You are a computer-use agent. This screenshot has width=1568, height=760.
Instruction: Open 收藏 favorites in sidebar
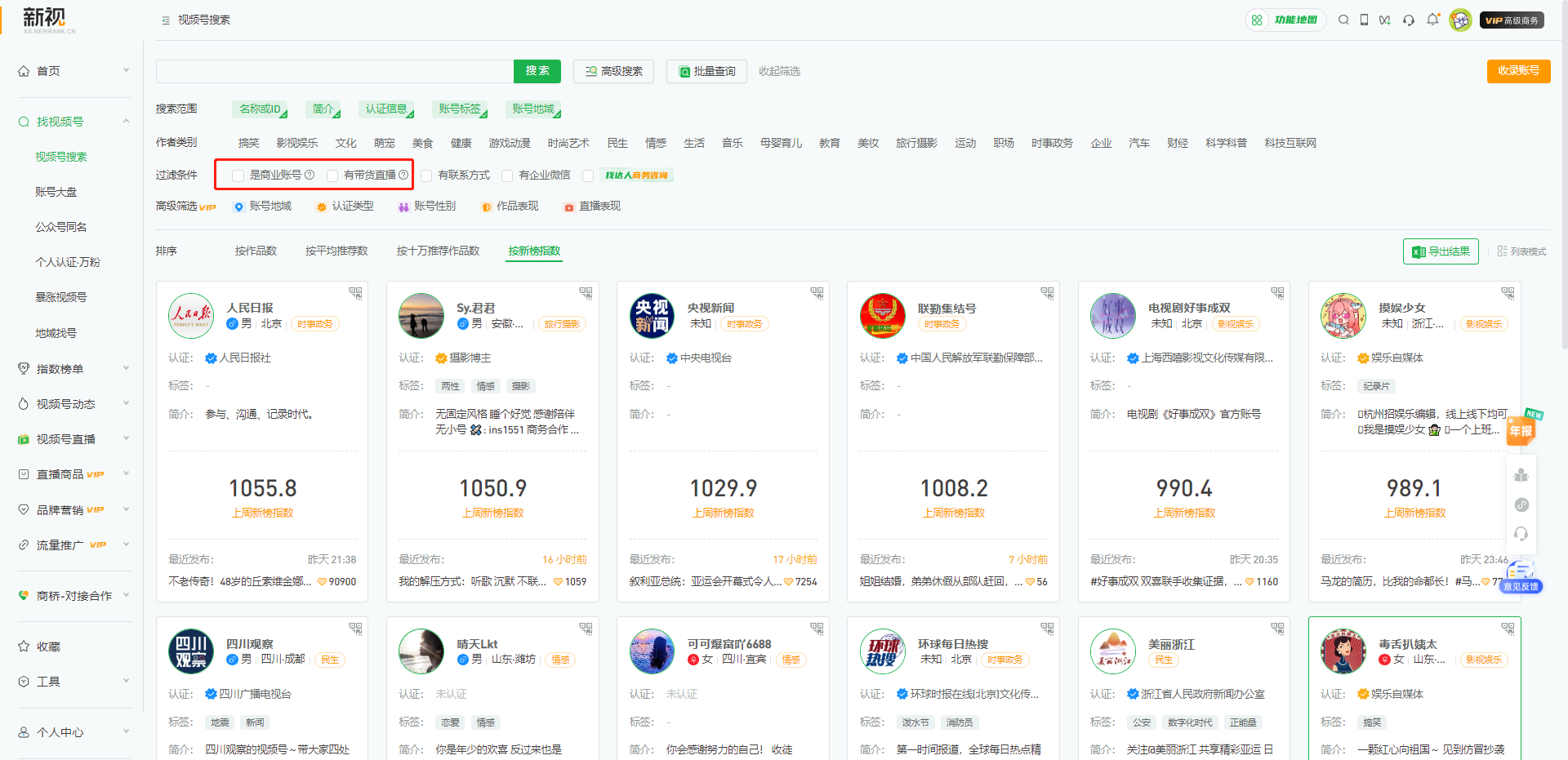pyautogui.click(x=48, y=647)
